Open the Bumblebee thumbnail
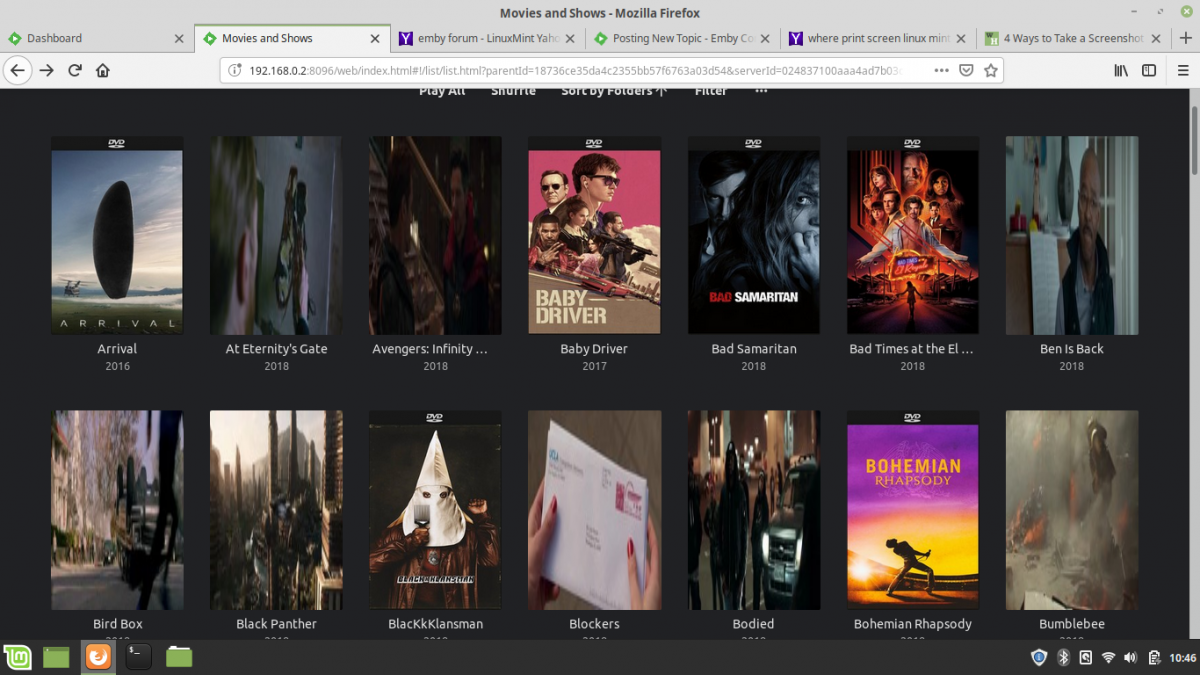 [x=1072, y=510]
